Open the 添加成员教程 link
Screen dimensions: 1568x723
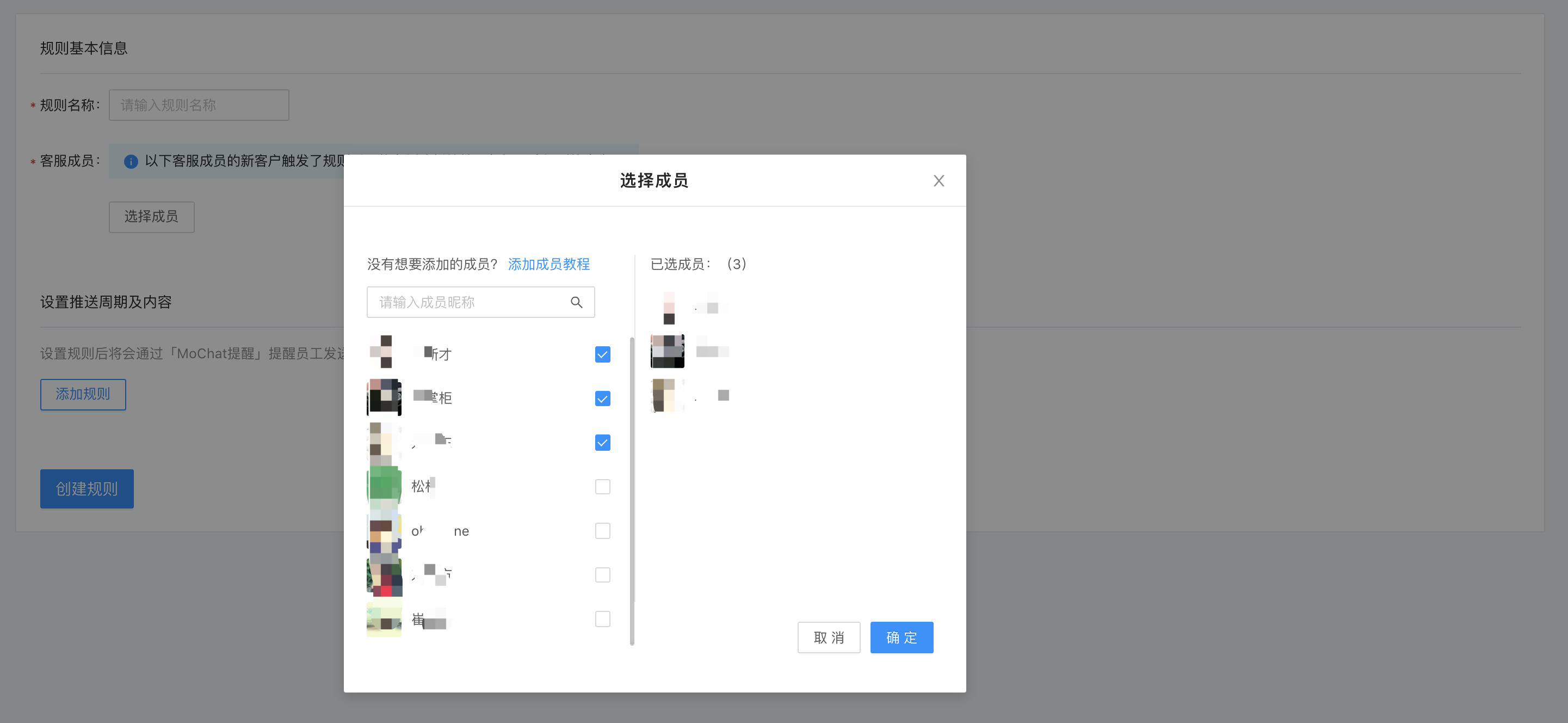pyautogui.click(x=548, y=265)
